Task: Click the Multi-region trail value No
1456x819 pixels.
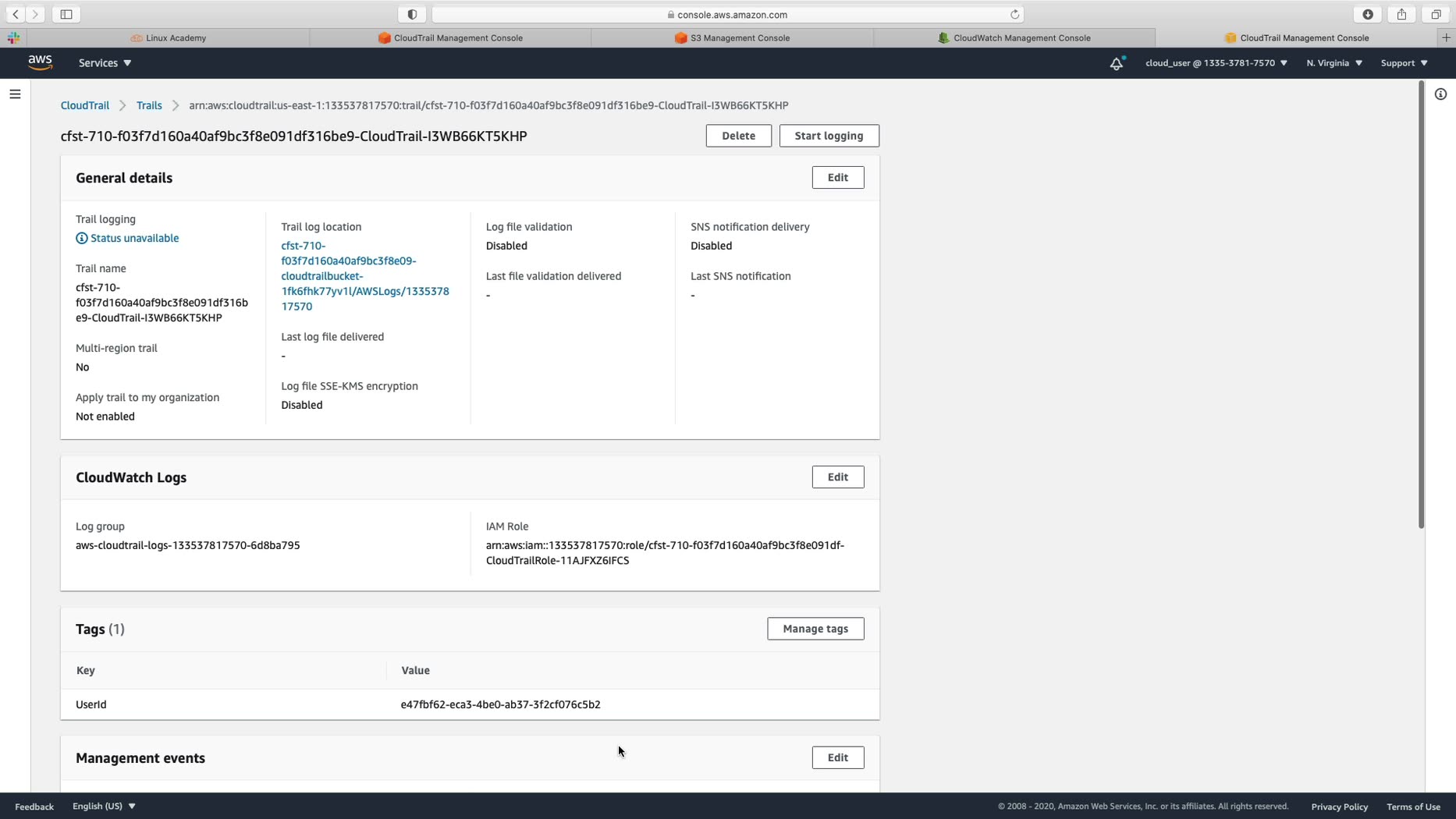Action: [82, 367]
